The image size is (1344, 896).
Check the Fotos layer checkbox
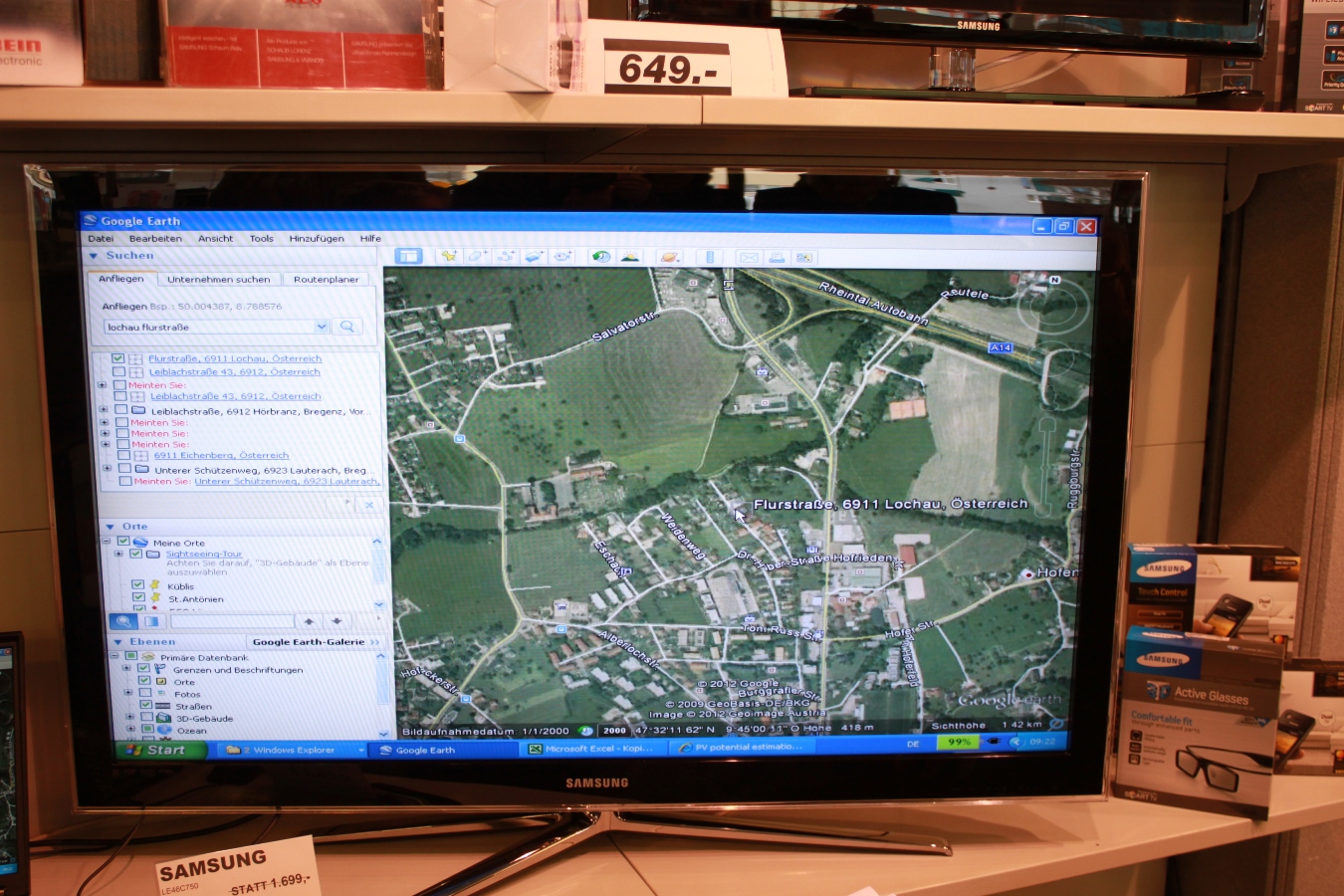click(145, 694)
